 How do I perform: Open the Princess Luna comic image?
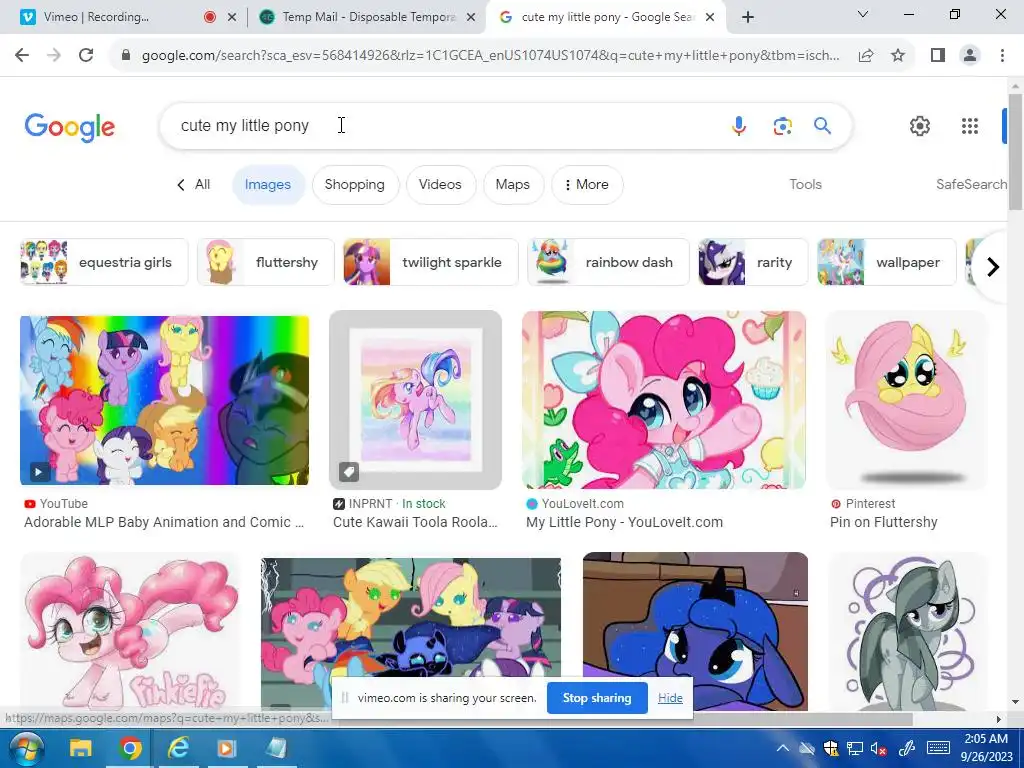pyautogui.click(x=696, y=631)
